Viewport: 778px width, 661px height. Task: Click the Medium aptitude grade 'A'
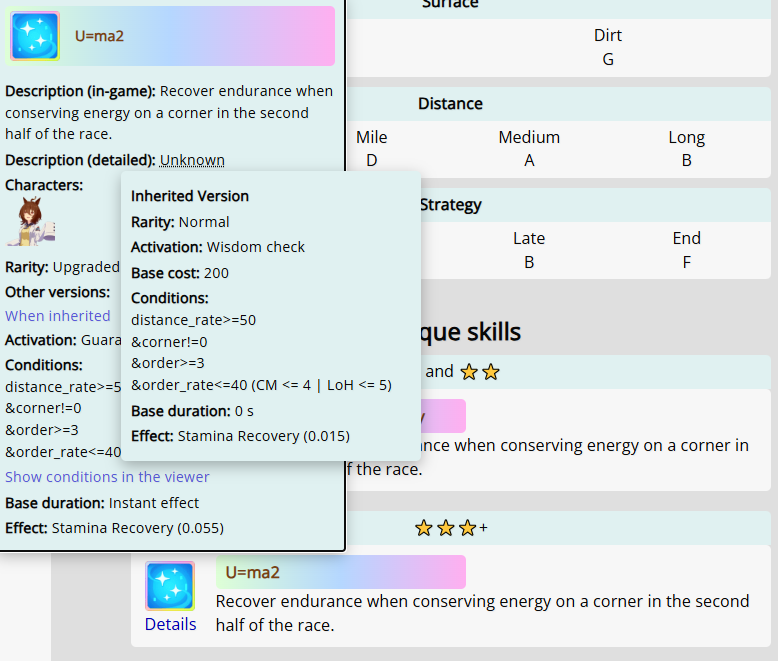click(x=529, y=160)
